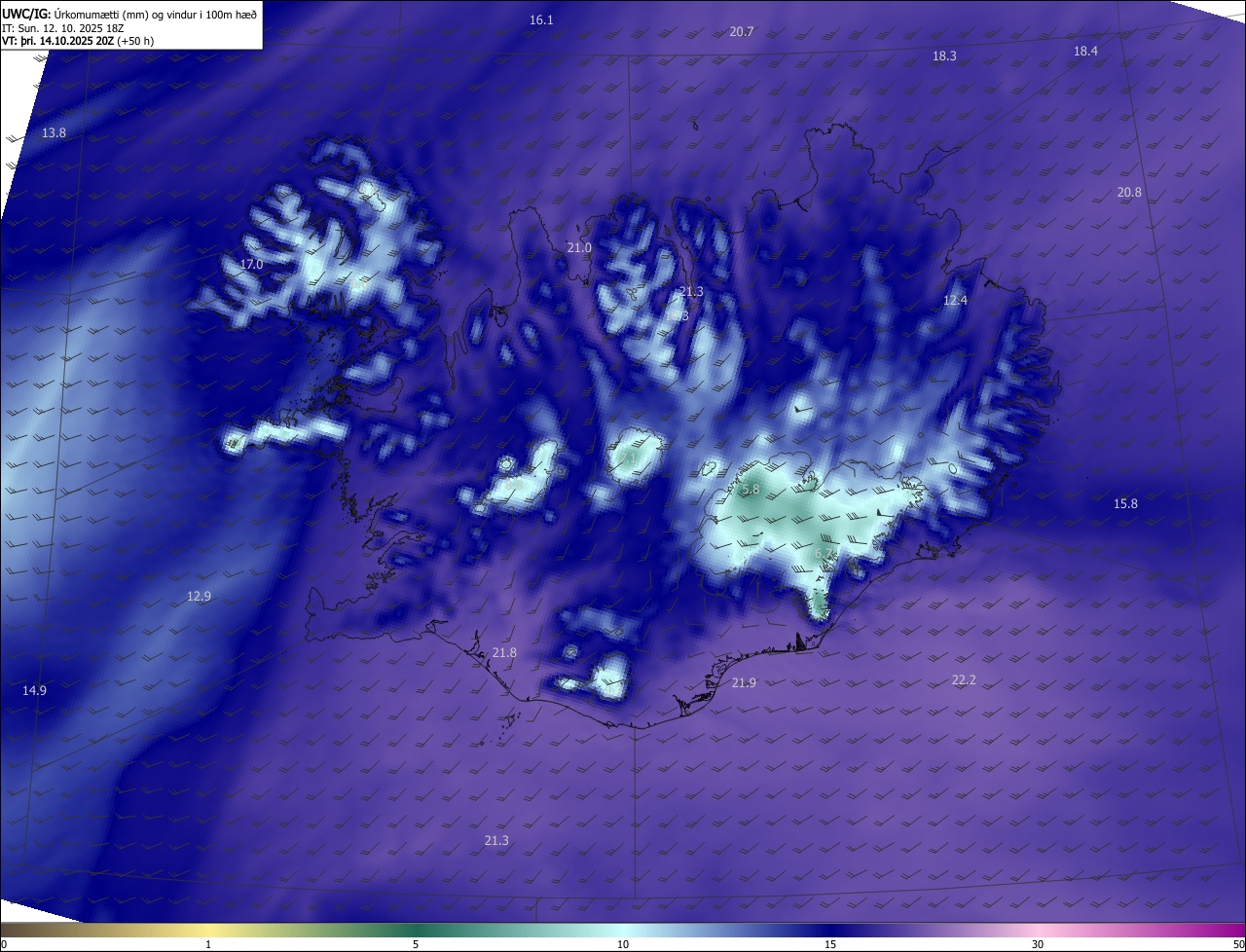Click the '15.8' value label
Screen dimensions: 1246x952
1125,504
